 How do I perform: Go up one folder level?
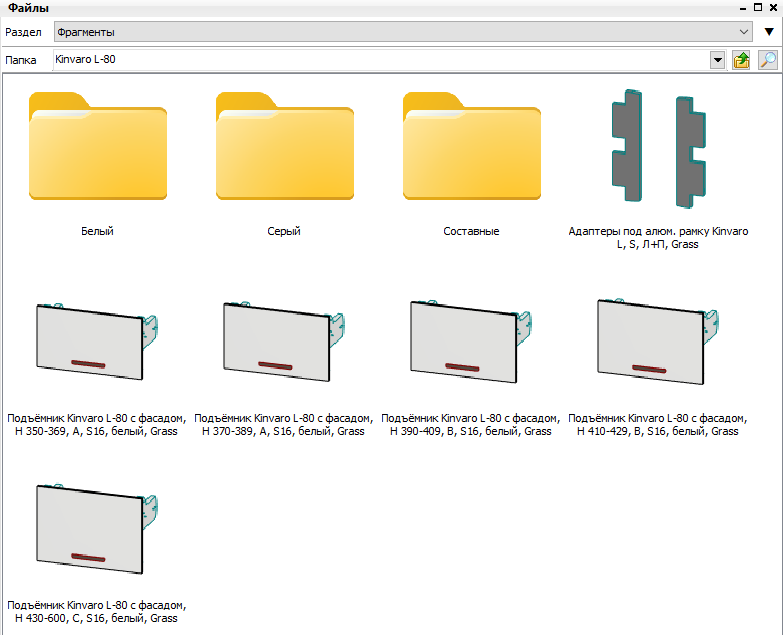742,60
